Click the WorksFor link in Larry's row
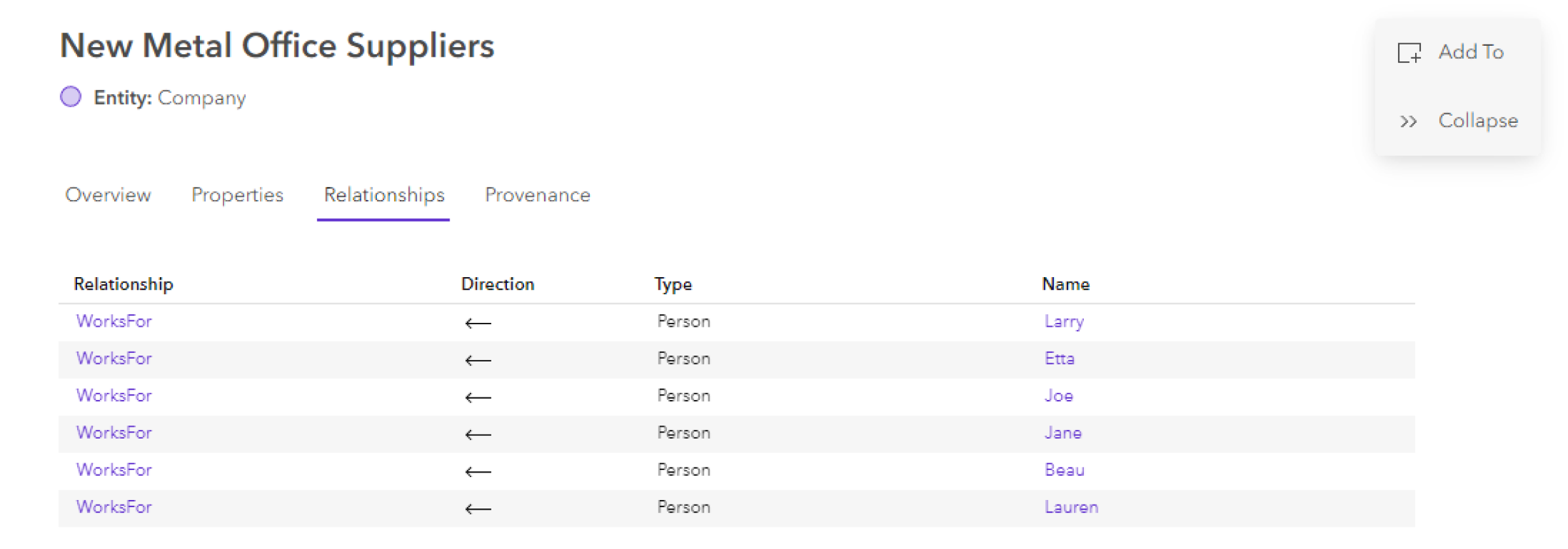This screenshot has width=1568, height=549. click(114, 322)
